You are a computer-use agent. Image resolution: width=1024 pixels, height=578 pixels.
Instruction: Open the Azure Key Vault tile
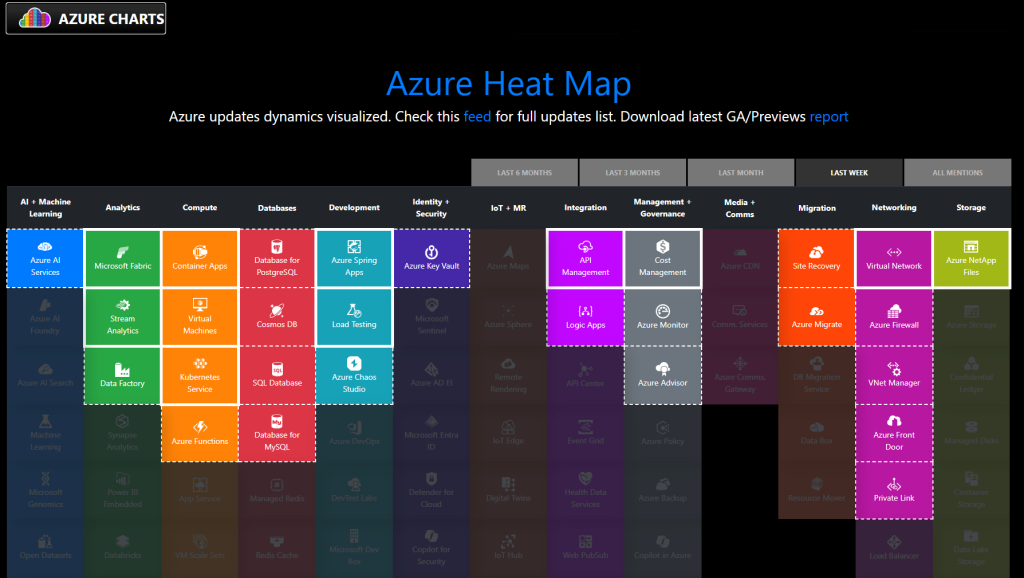click(x=431, y=259)
